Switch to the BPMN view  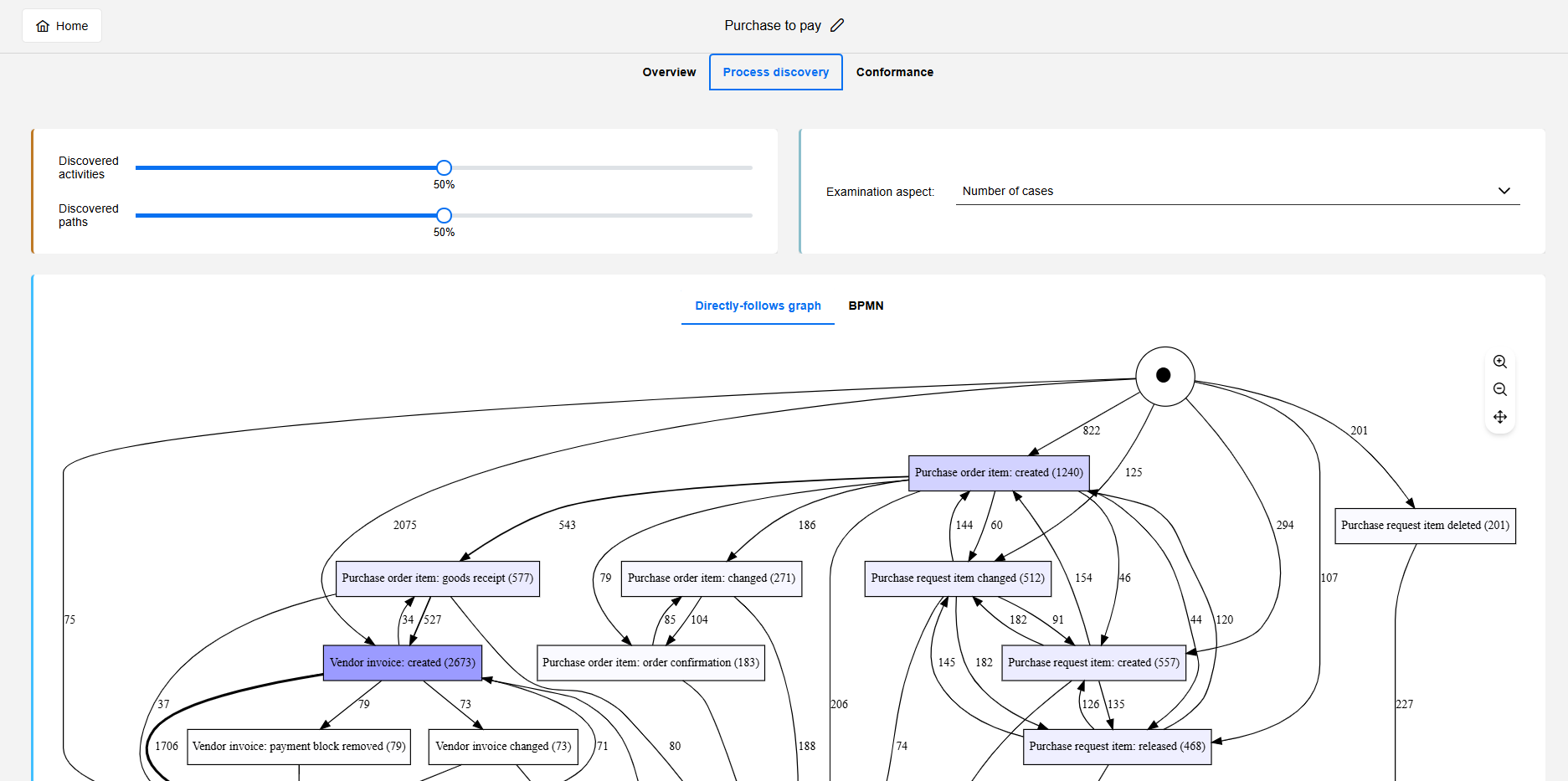coord(865,306)
